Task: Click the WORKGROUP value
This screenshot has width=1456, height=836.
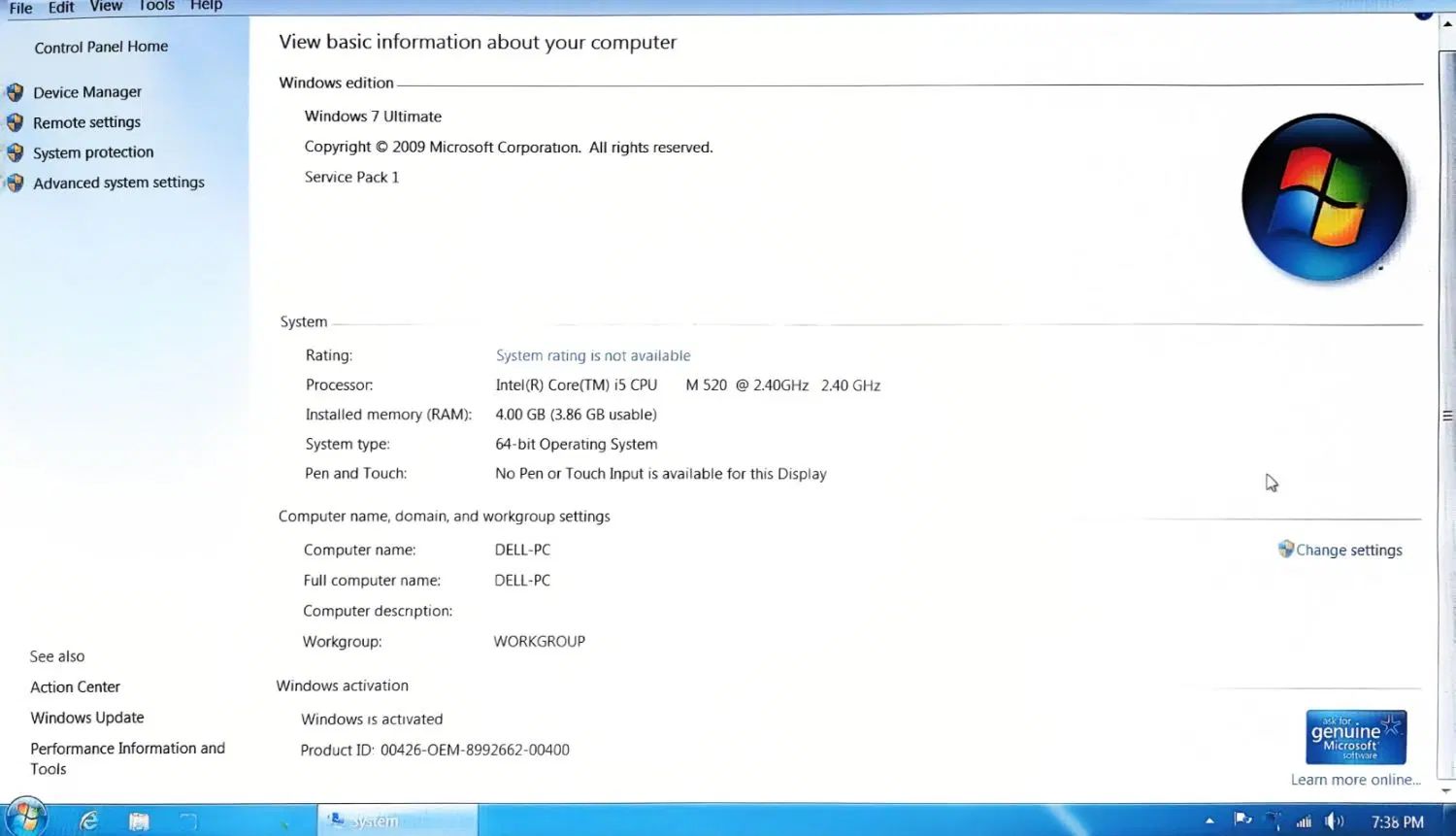Action: pos(540,642)
